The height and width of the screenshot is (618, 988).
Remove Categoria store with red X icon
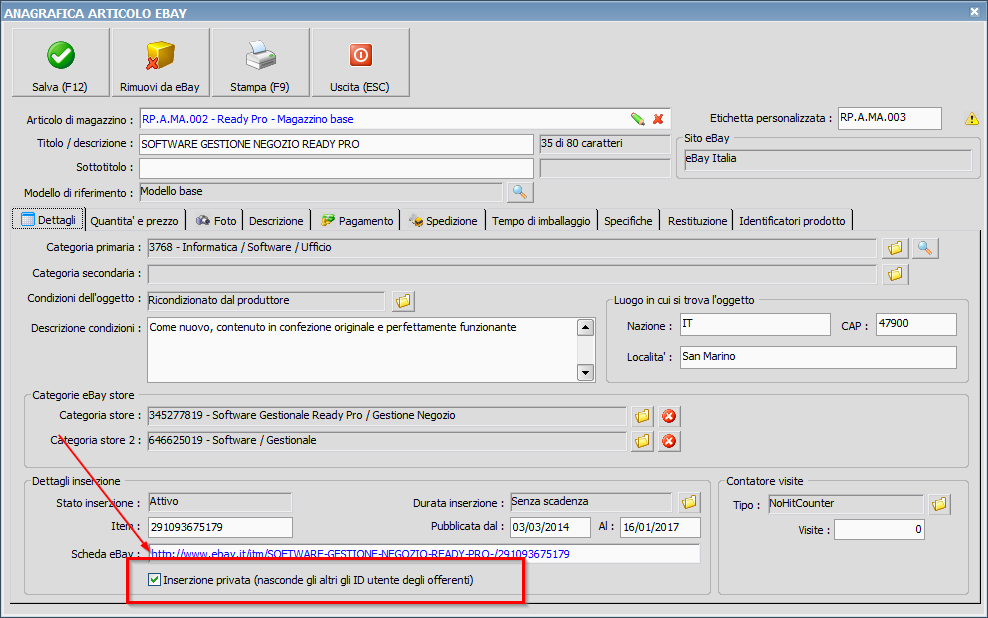coord(669,416)
